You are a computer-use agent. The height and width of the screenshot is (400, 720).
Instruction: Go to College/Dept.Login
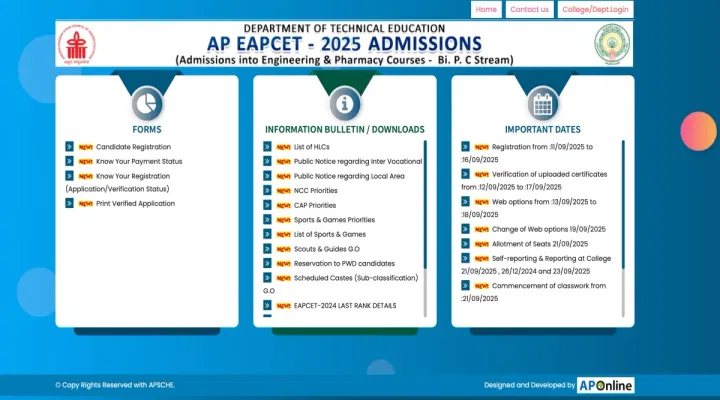tap(595, 10)
